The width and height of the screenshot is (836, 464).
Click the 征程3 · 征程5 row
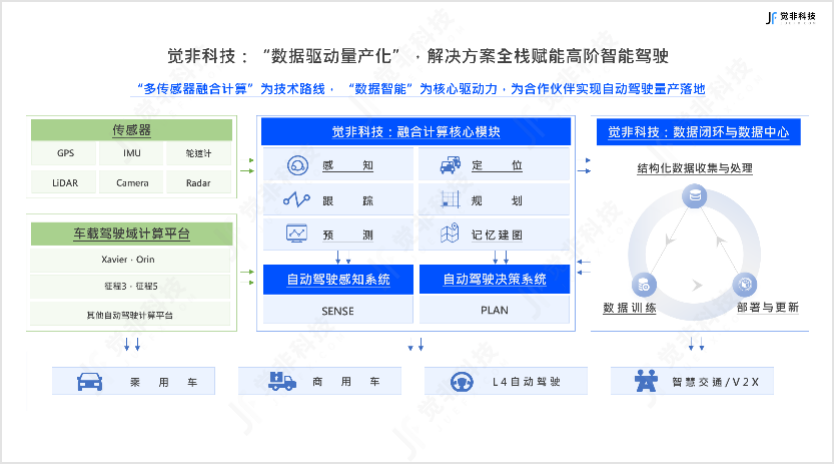tap(130, 286)
